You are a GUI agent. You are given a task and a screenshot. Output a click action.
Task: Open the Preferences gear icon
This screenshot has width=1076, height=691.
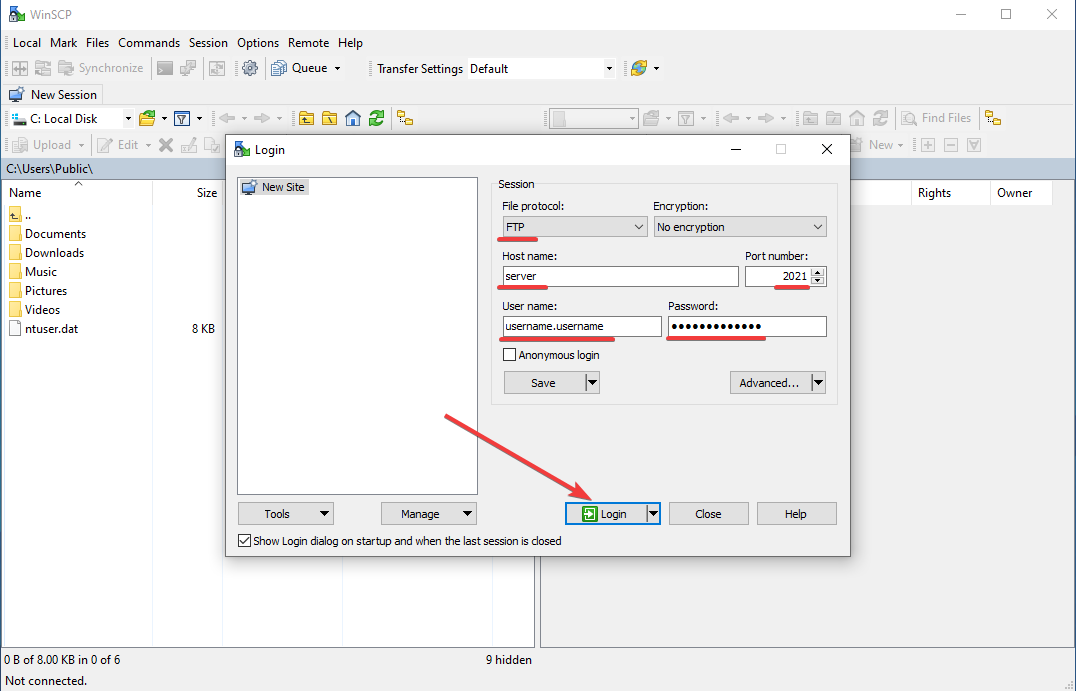coord(250,68)
